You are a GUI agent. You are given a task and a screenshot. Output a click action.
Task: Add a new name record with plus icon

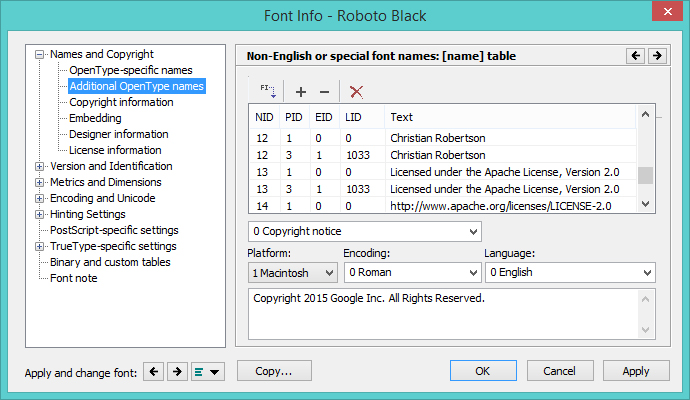[301, 92]
